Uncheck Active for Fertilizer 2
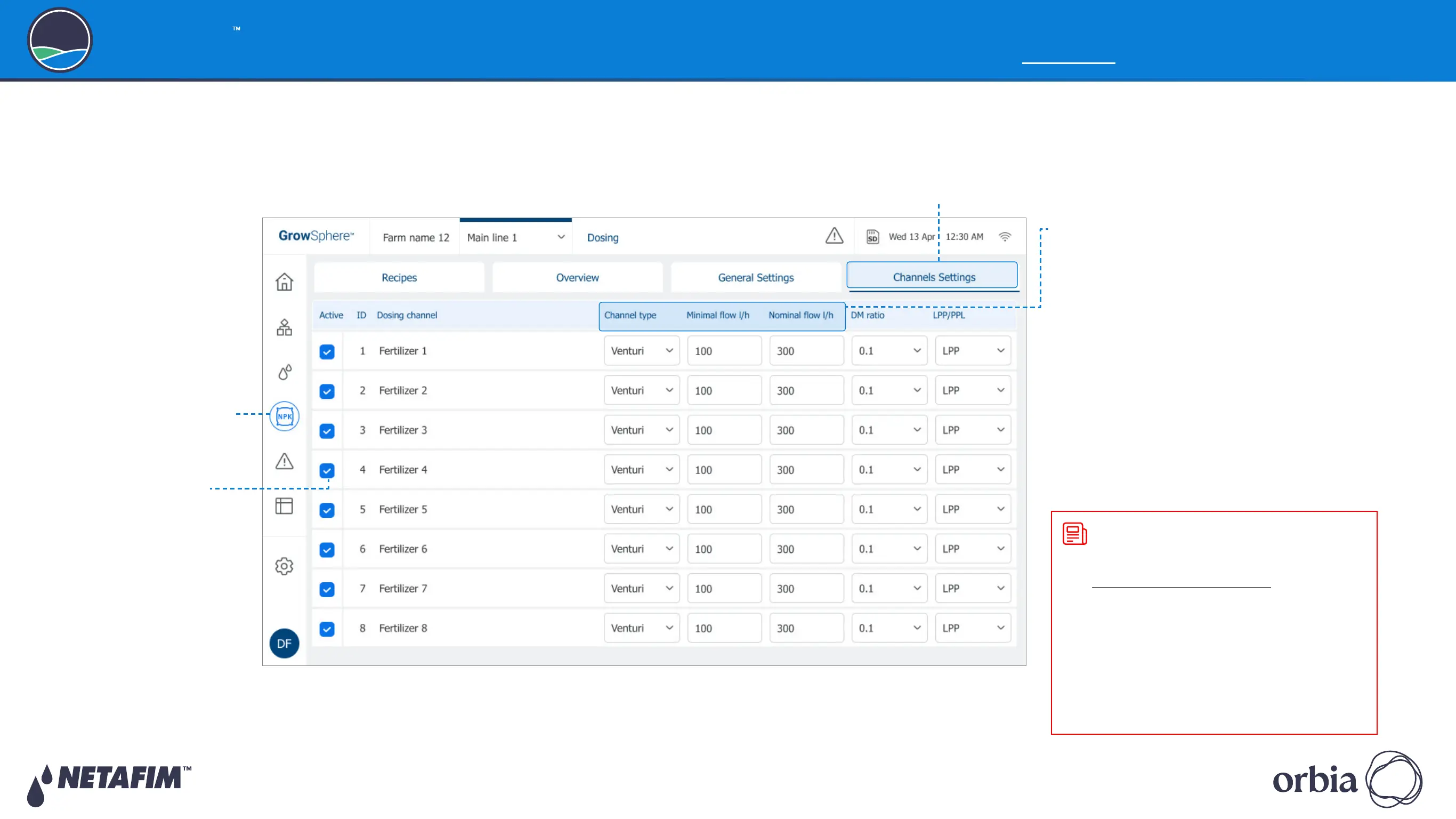Screen dimensions: 1456x819 click(x=327, y=391)
